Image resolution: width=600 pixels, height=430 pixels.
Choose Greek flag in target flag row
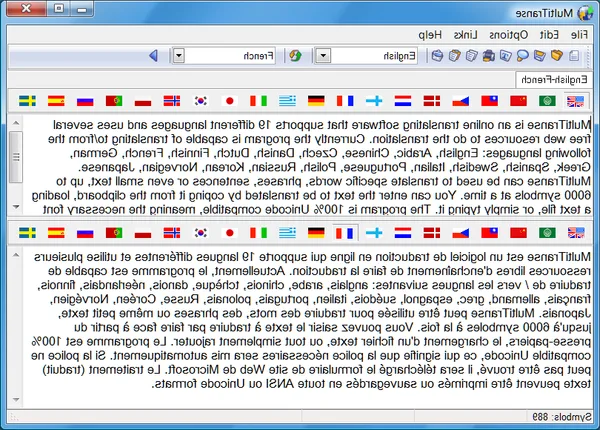click(x=287, y=233)
